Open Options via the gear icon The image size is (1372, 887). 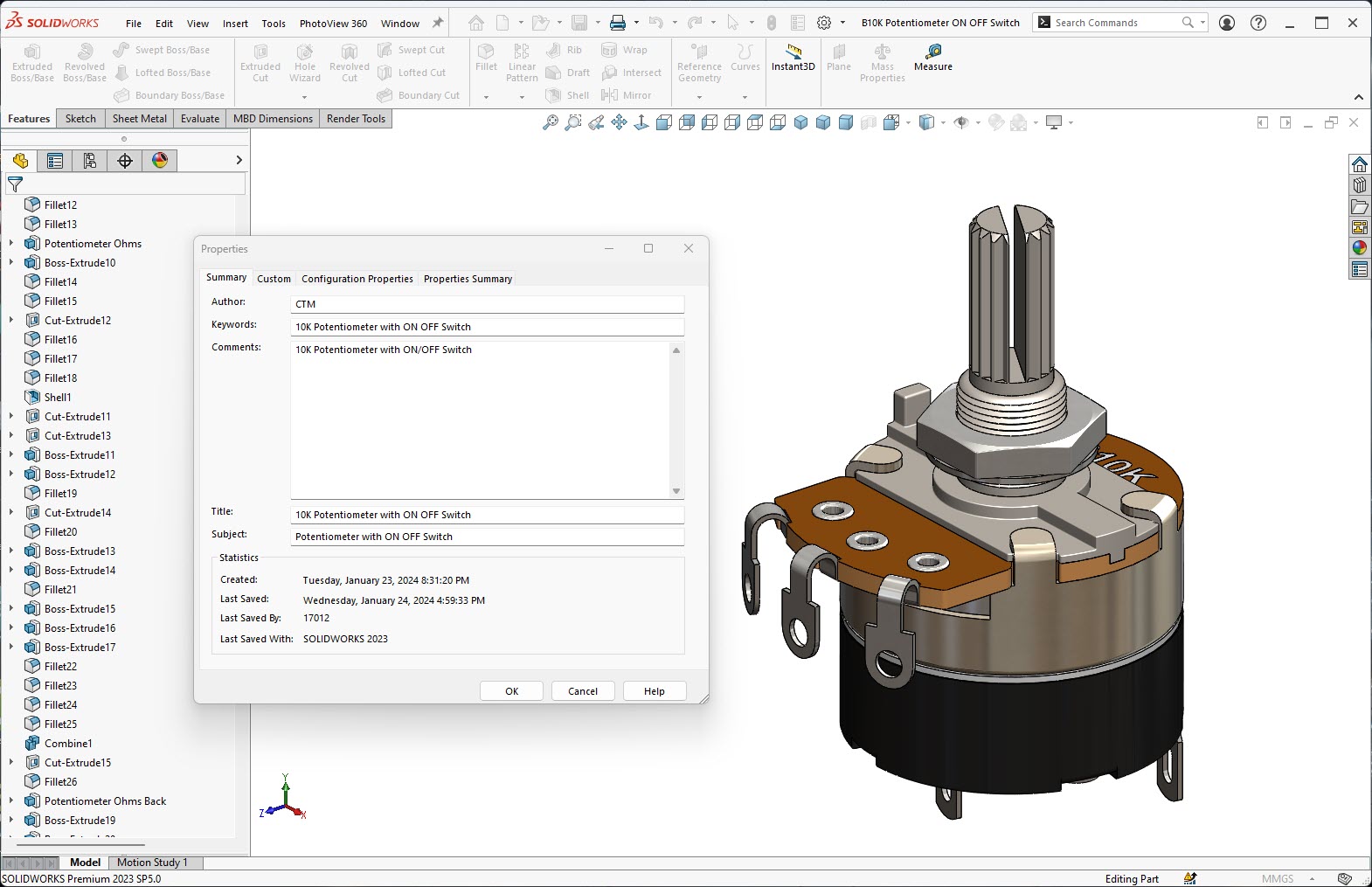(824, 23)
